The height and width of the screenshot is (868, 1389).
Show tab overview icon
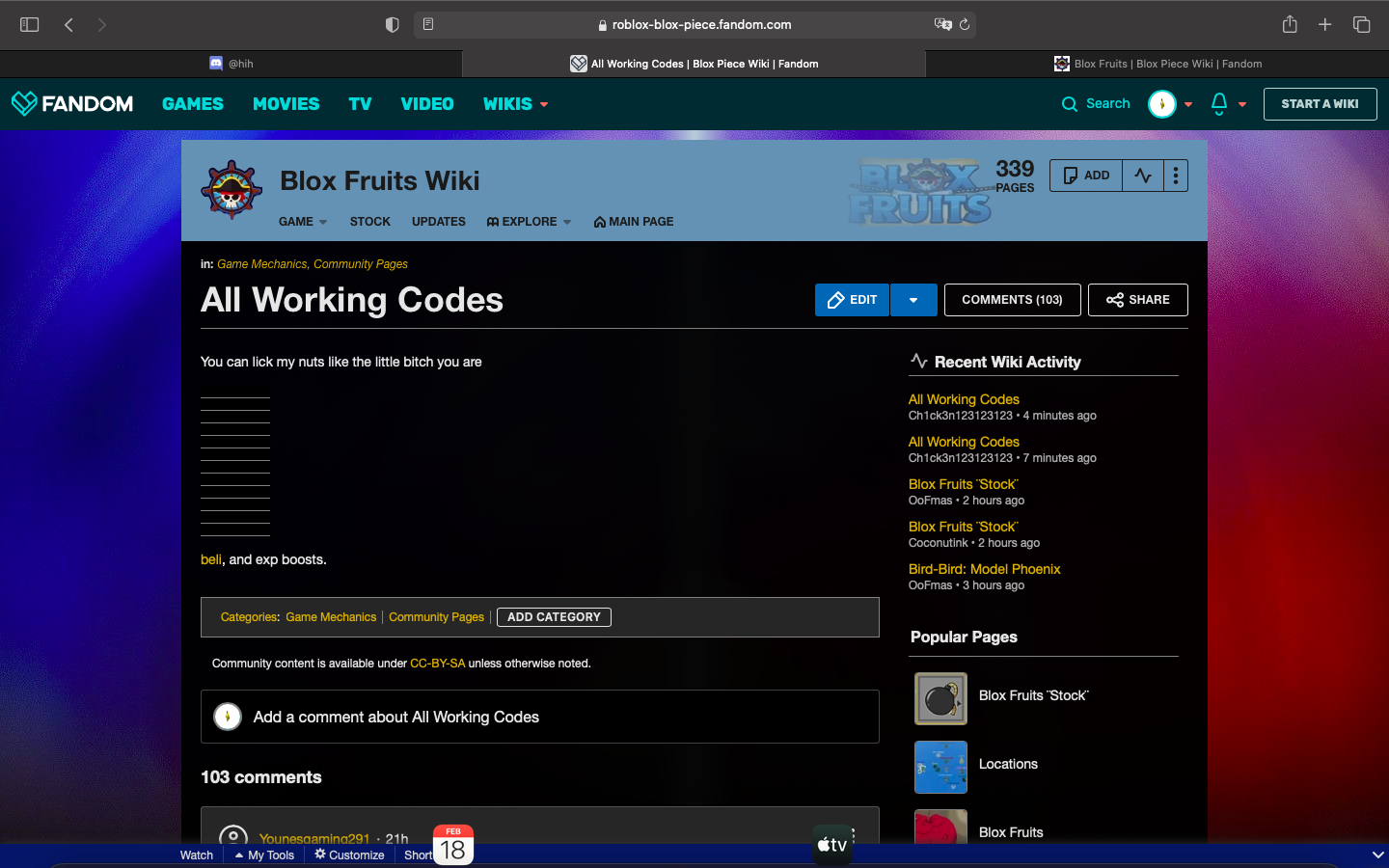click(x=1362, y=25)
